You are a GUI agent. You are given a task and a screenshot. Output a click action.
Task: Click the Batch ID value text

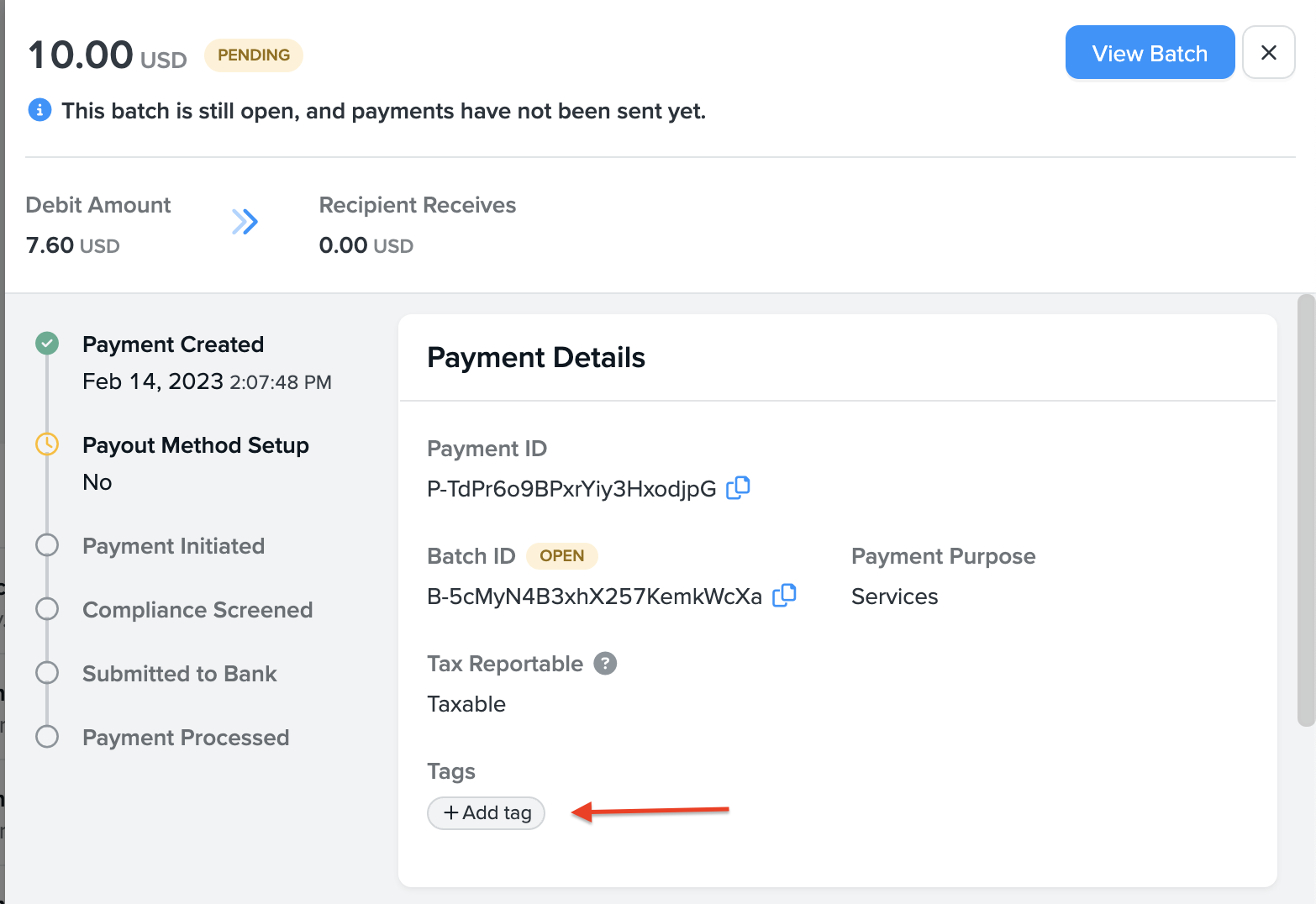tap(594, 597)
